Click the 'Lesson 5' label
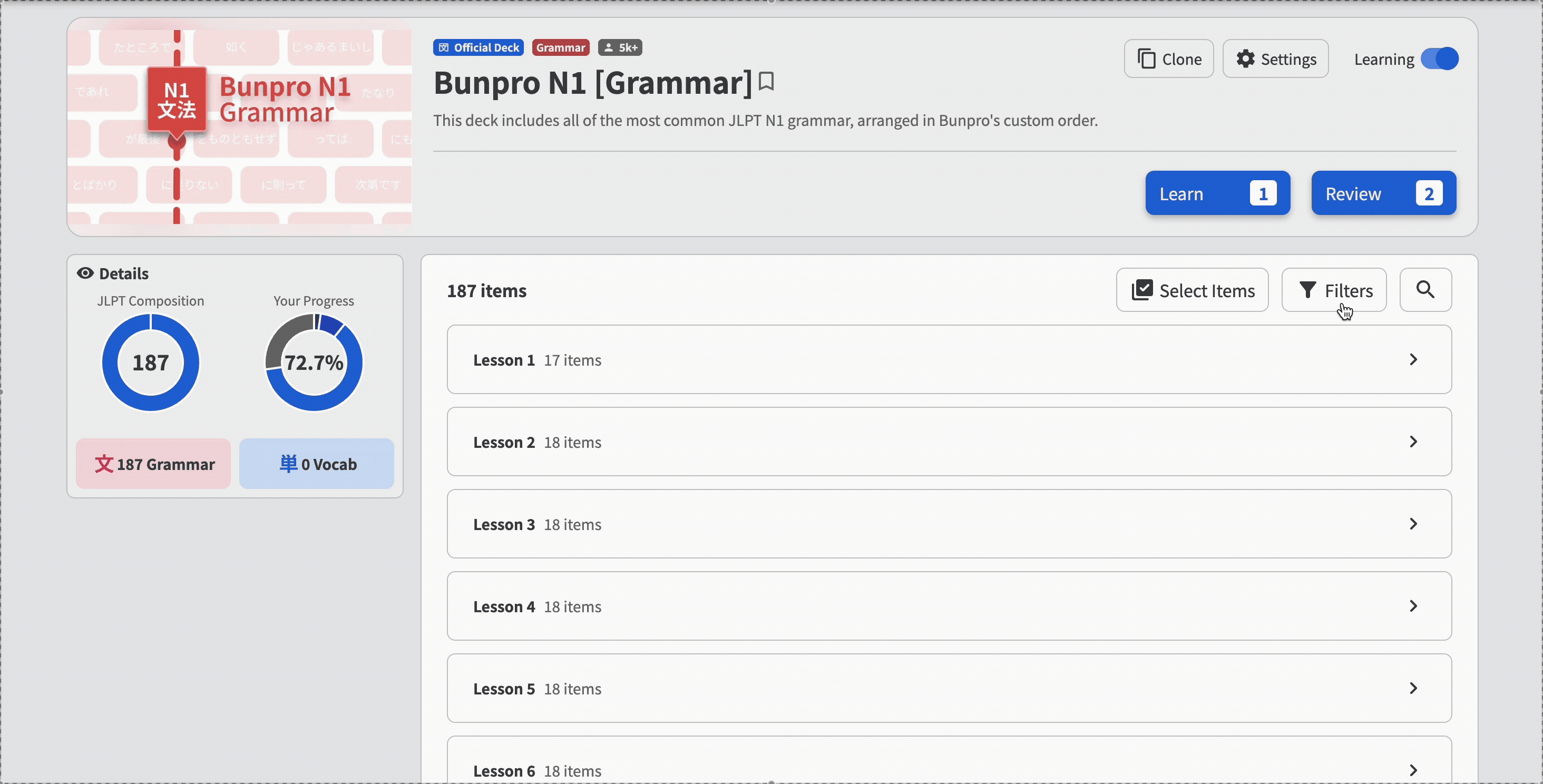The width and height of the screenshot is (1543, 784). pos(504,689)
